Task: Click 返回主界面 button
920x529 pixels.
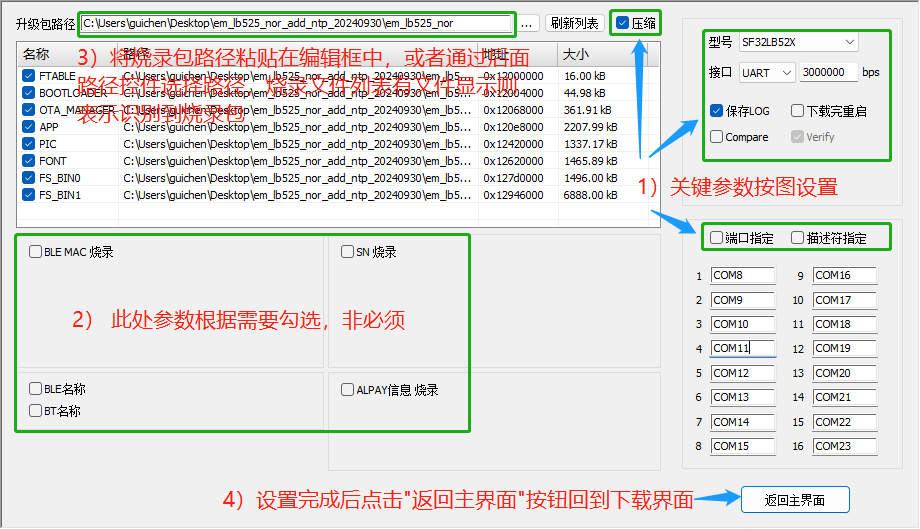Action: [x=796, y=500]
